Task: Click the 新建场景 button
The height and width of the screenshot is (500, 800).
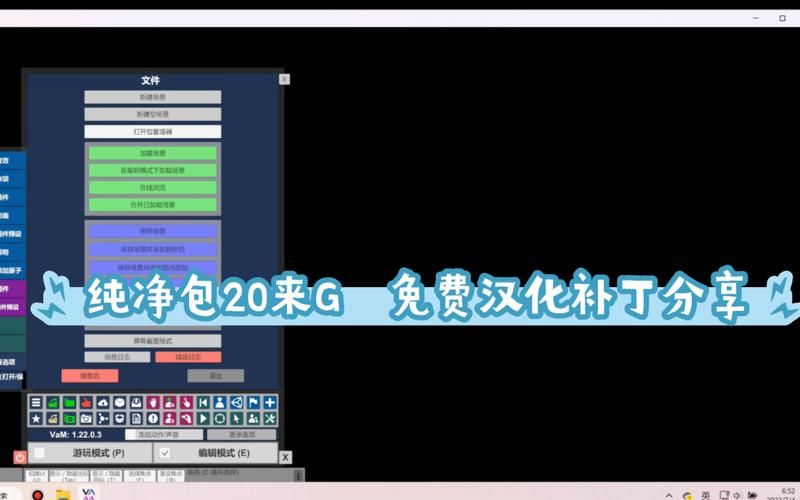Action: point(153,97)
